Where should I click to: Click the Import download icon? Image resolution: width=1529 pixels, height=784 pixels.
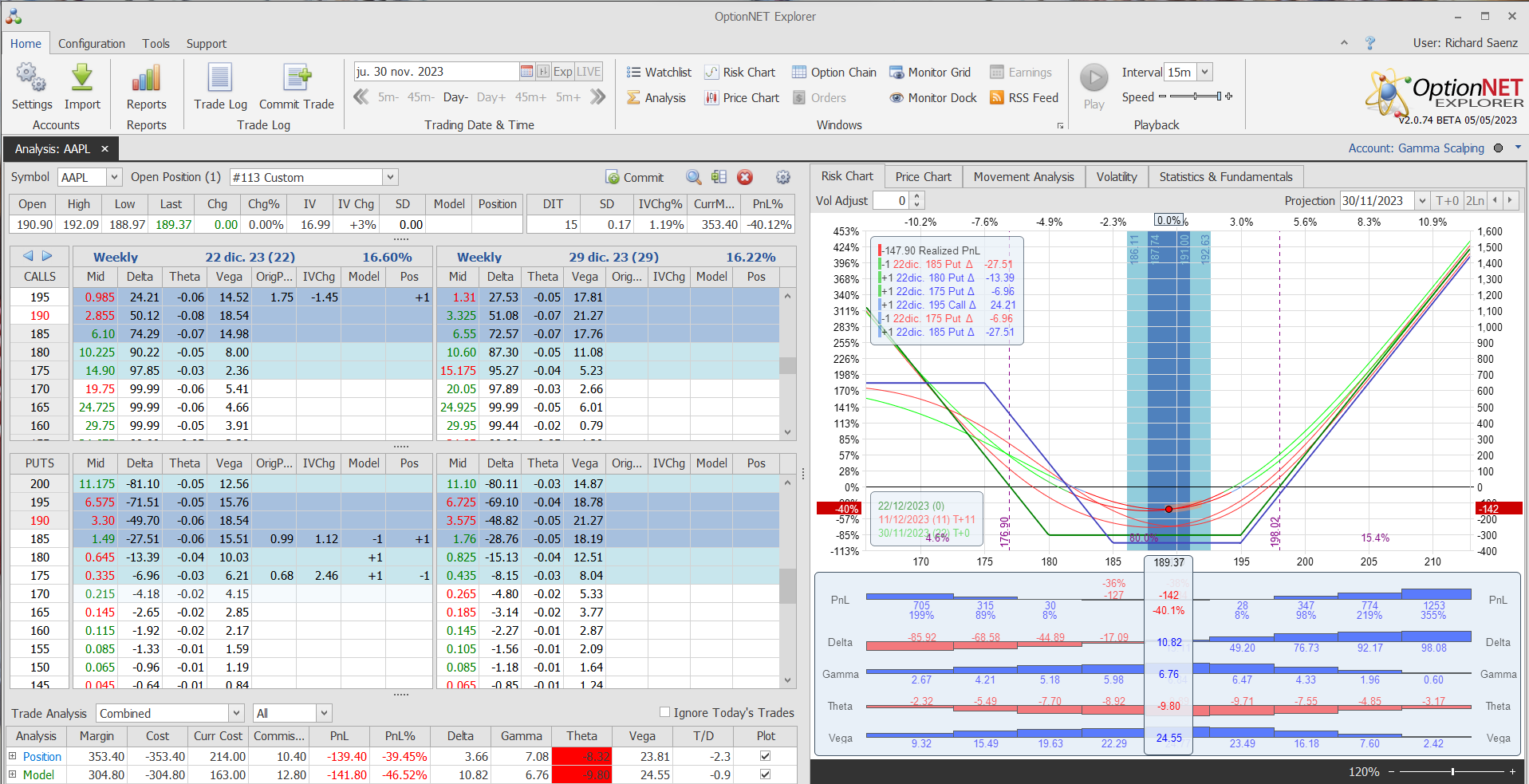[82, 78]
